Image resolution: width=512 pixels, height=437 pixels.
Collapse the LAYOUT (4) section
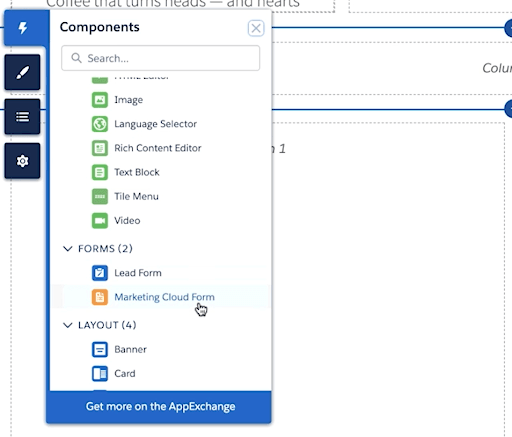[68, 325]
